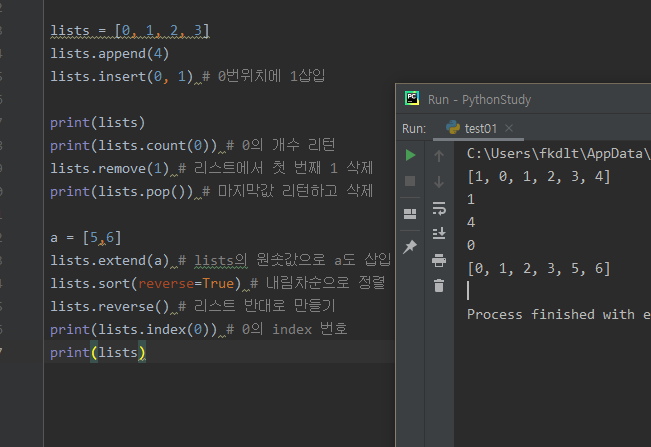
Task: Click the 'Run:' label in Run panel
Action: 414,129
